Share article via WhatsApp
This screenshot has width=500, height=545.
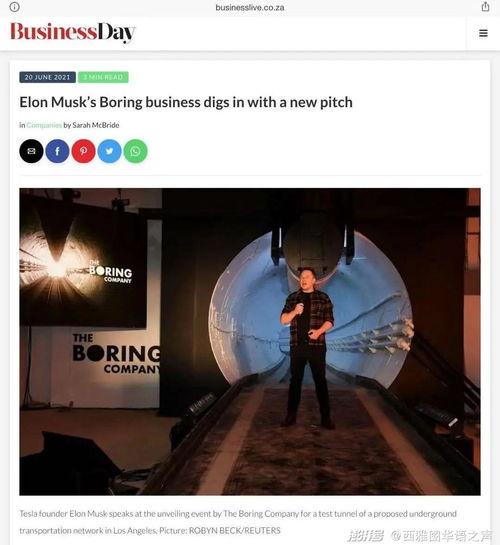tap(136, 151)
